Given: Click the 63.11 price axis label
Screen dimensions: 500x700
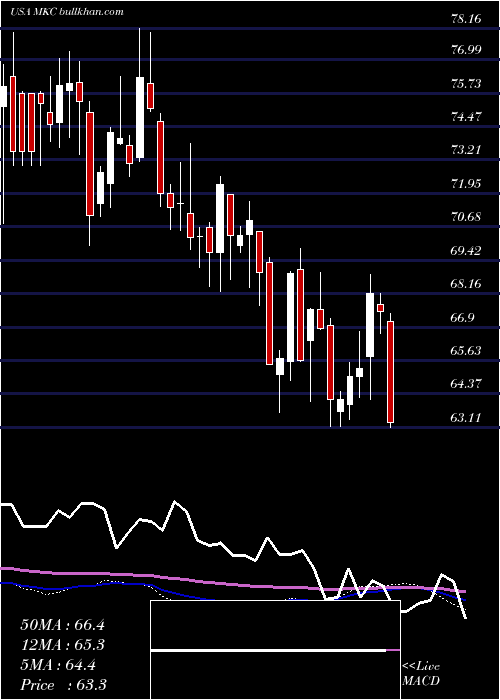Looking at the screenshot, I should (x=467, y=418).
